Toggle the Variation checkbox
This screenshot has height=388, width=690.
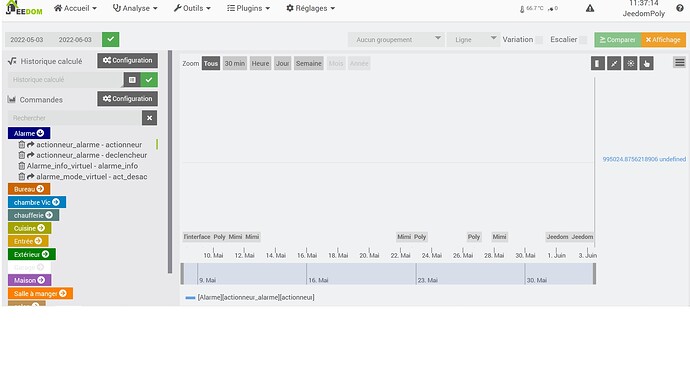click(x=539, y=40)
